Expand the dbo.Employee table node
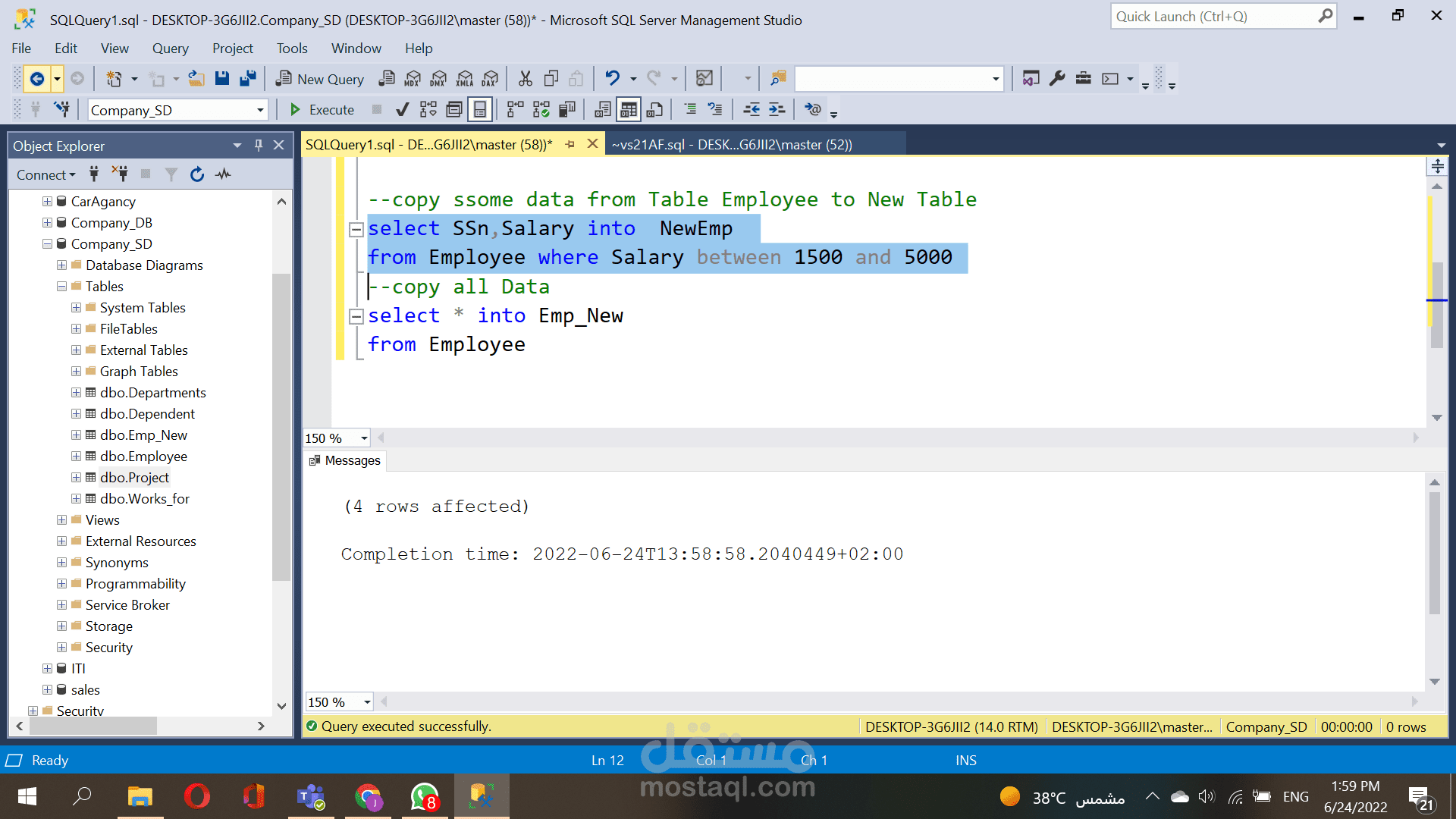Screen dimensions: 1456x819 click(76, 457)
